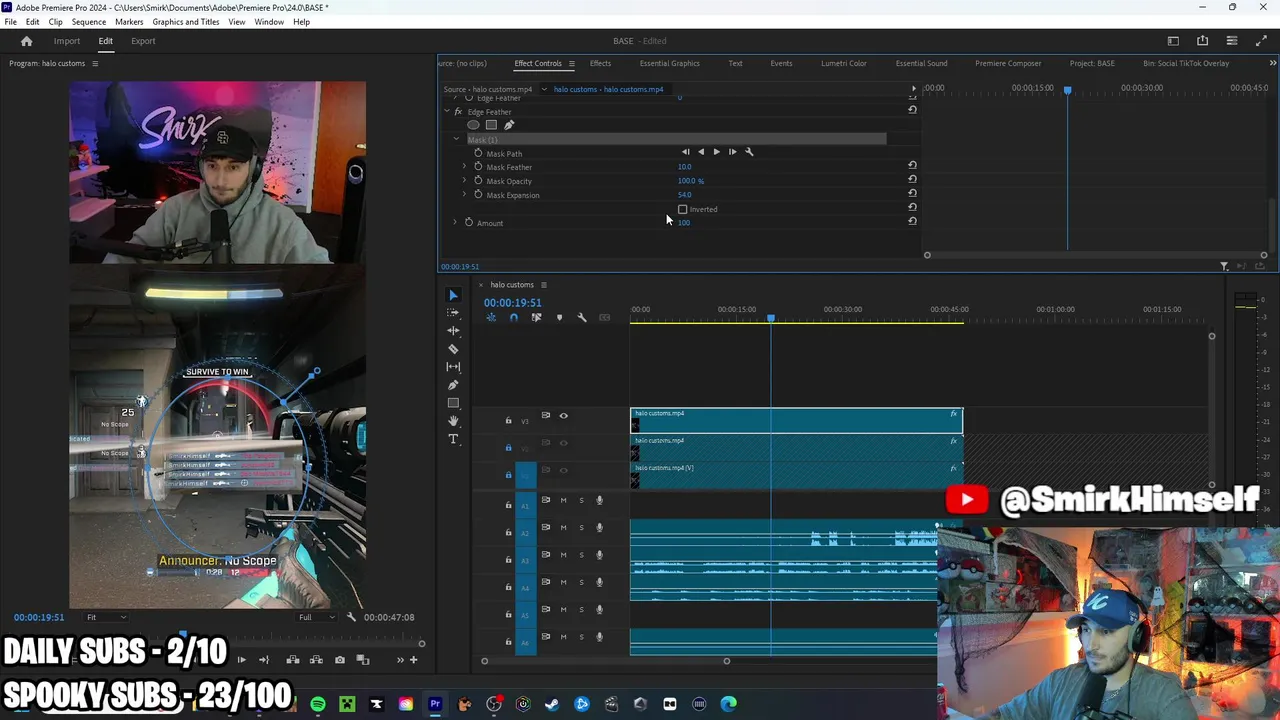
Task: Reset Mask Feather parameter
Action: (912, 165)
